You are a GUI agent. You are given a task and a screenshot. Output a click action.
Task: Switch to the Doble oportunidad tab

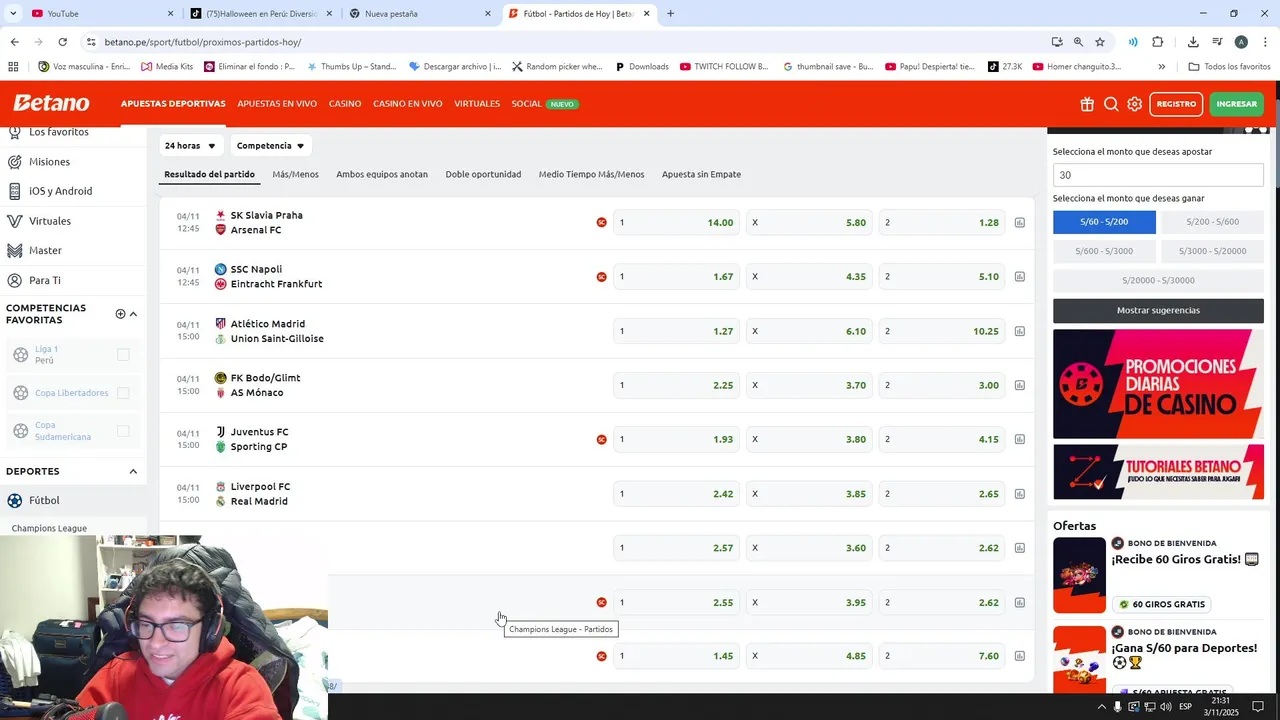coord(483,174)
